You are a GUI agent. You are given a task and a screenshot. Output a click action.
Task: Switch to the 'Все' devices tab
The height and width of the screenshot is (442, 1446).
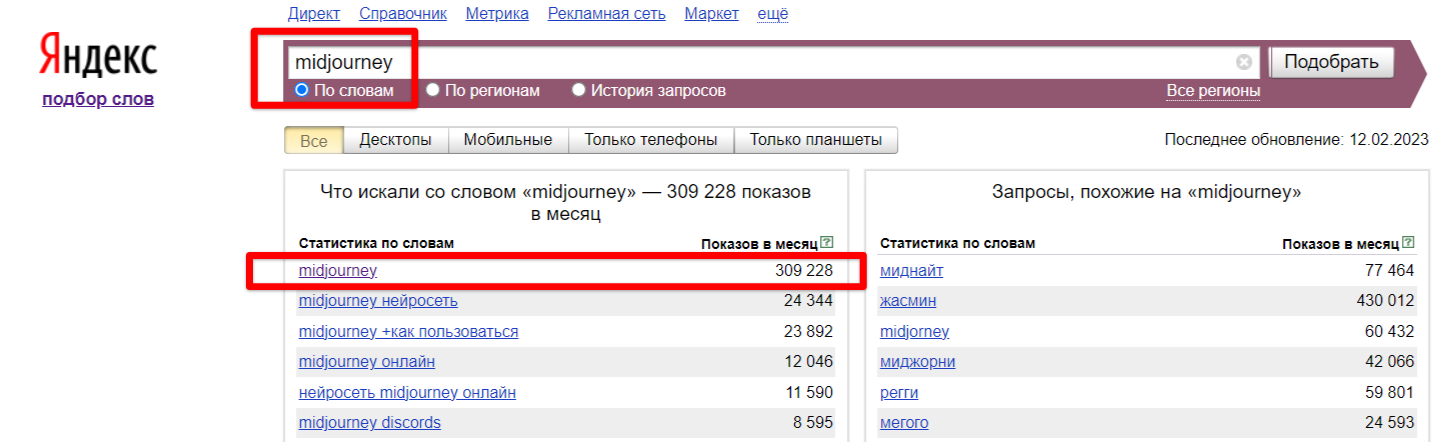314,140
